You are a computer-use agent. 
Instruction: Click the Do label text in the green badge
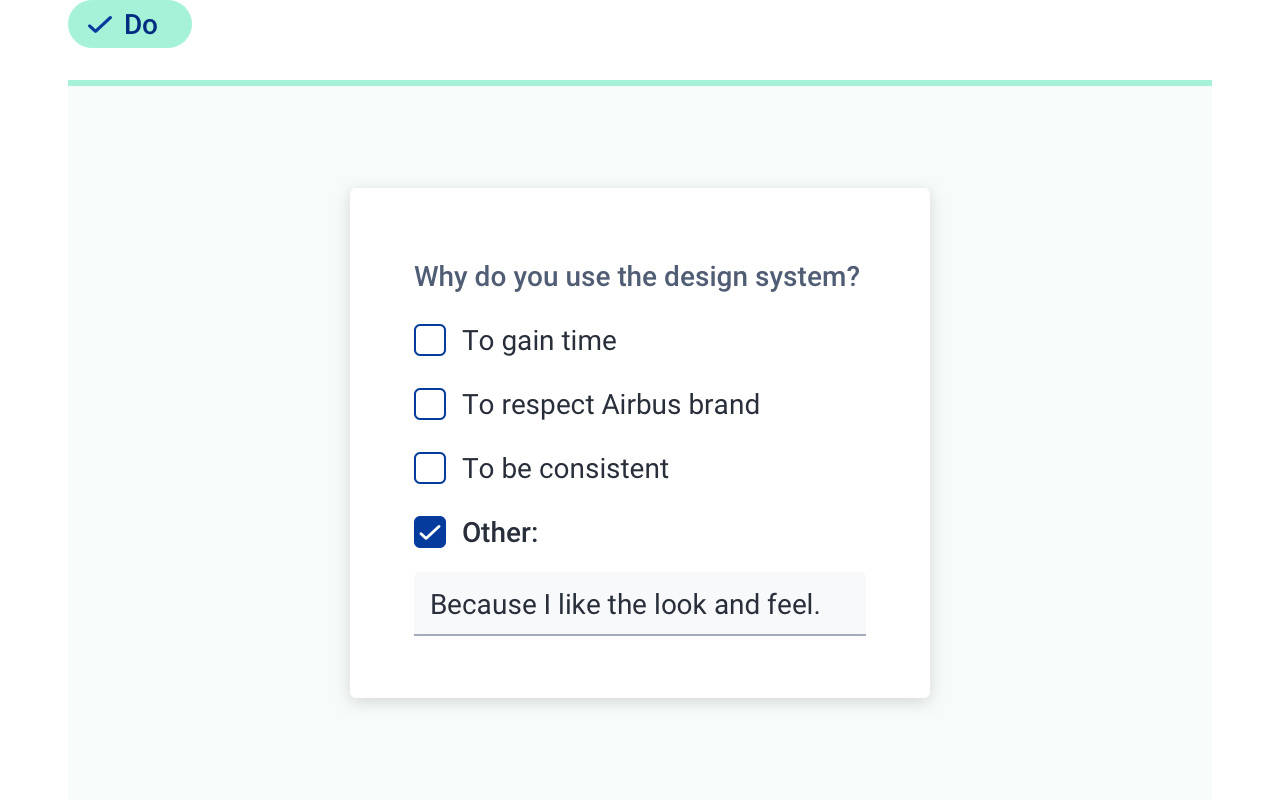pyautogui.click(x=141, y=24)
